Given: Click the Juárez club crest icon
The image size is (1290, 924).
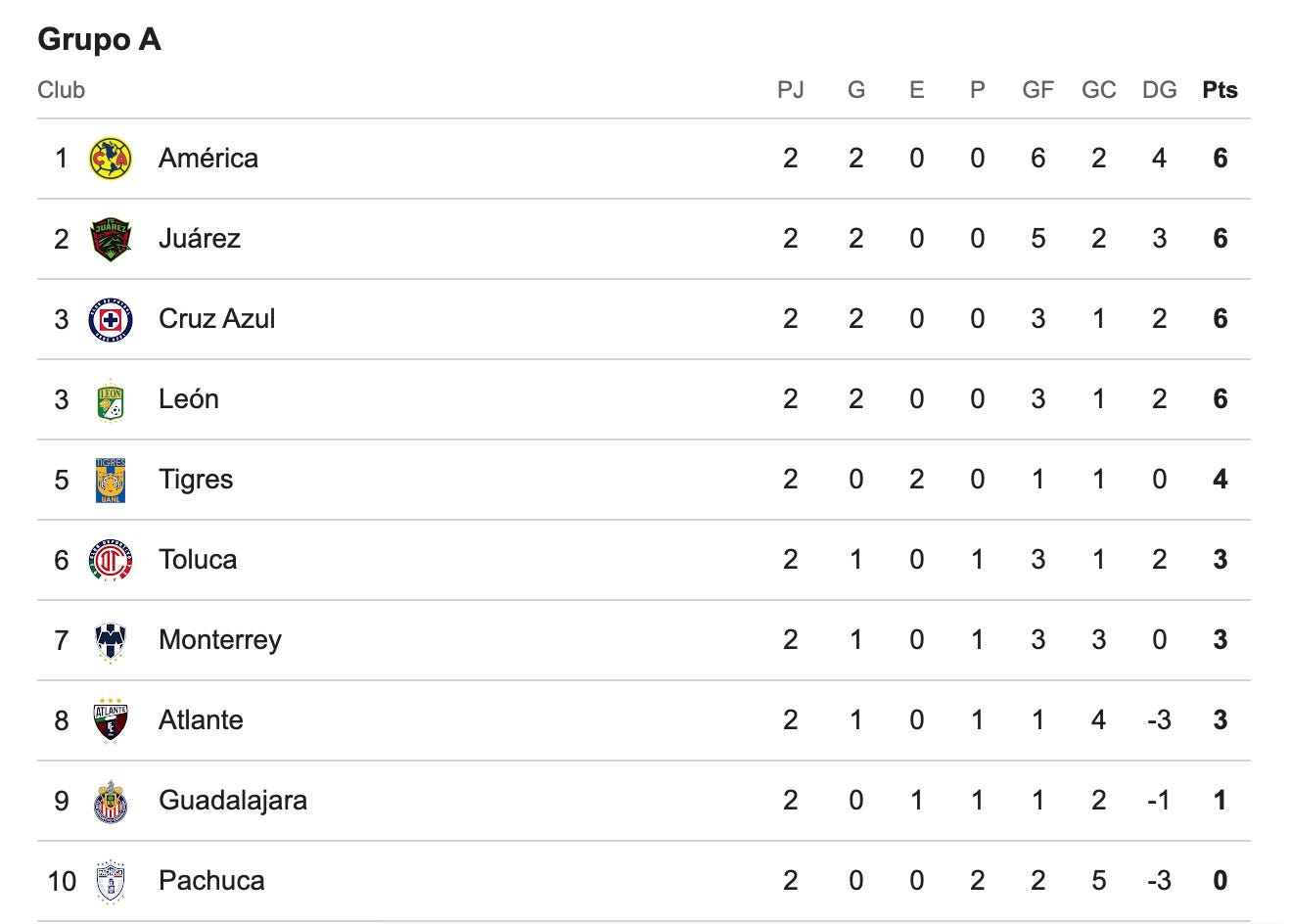Looking at the screenshot, I should pyautogui.click(x=111, y=239).
